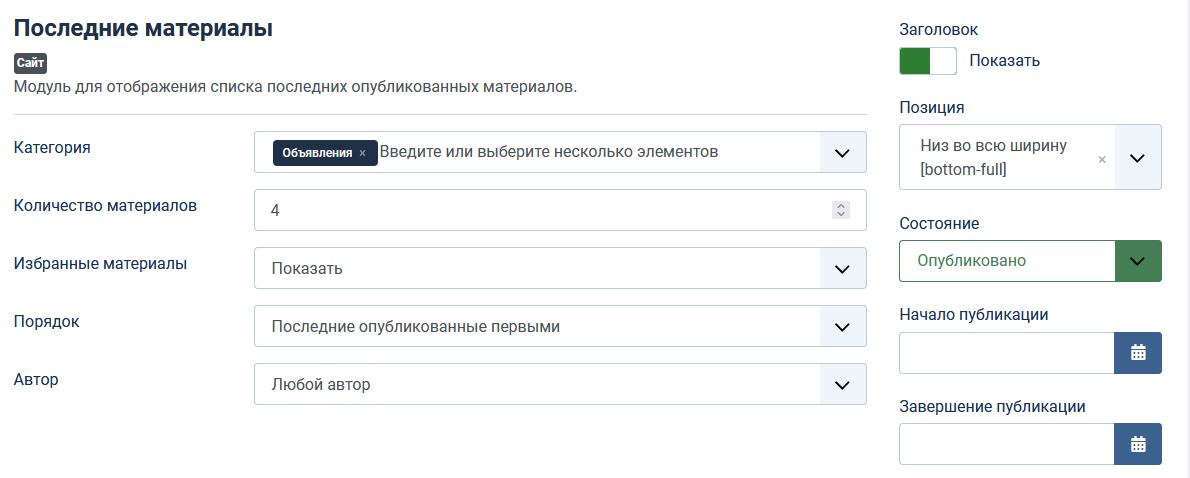Open the Порядок dropdown
1190x478 pixels.
point(560,327)
